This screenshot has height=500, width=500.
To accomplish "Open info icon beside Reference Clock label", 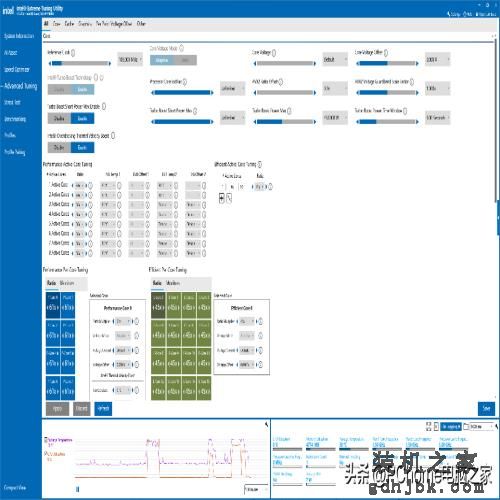I will pos(73,52).
